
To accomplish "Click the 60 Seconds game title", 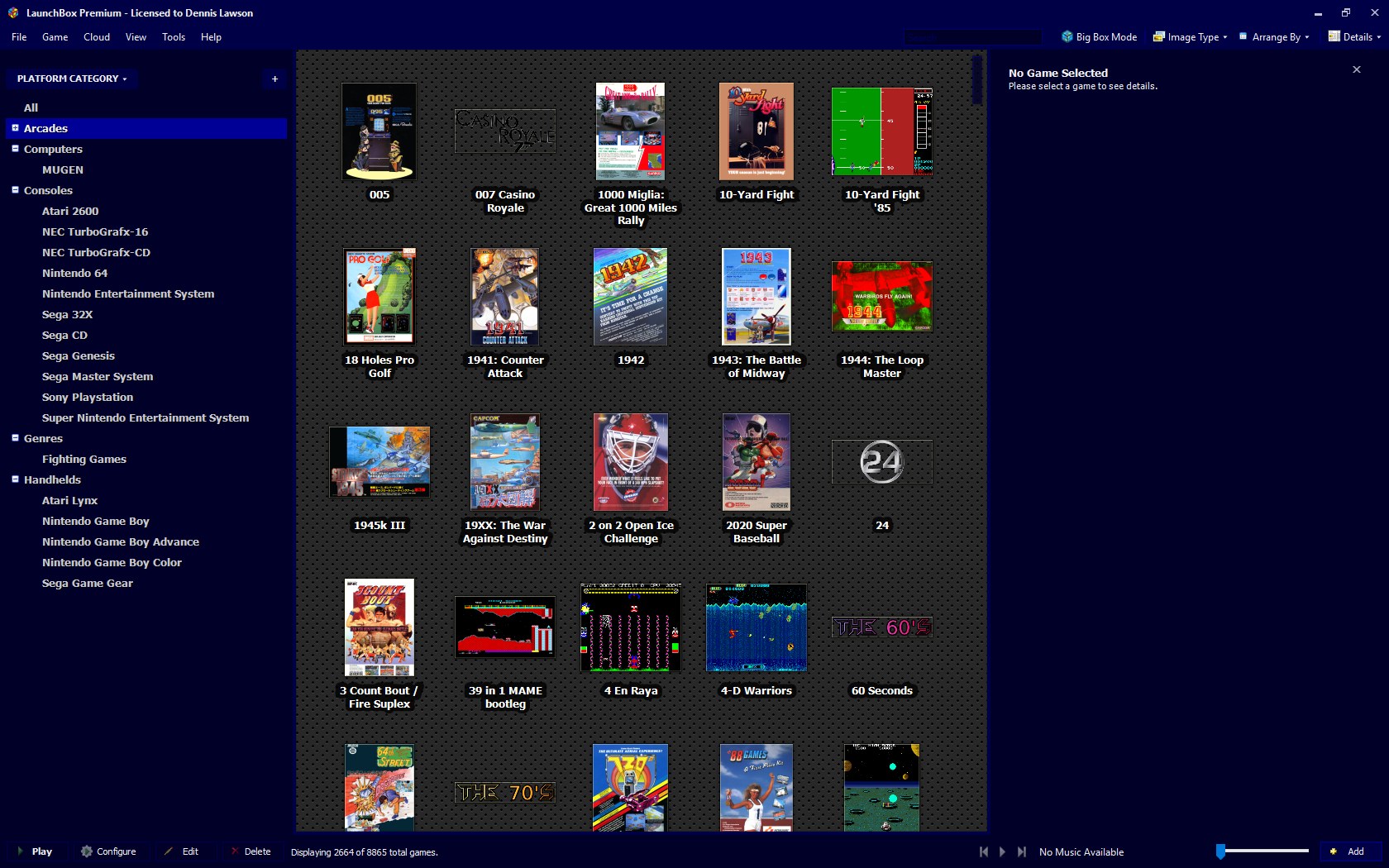I will click(882, 690).
